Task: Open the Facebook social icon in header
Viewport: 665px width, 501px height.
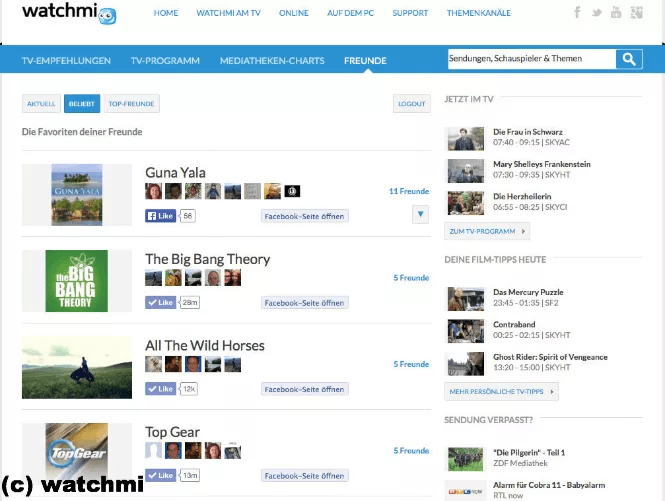Action: [x=577, y=12]
